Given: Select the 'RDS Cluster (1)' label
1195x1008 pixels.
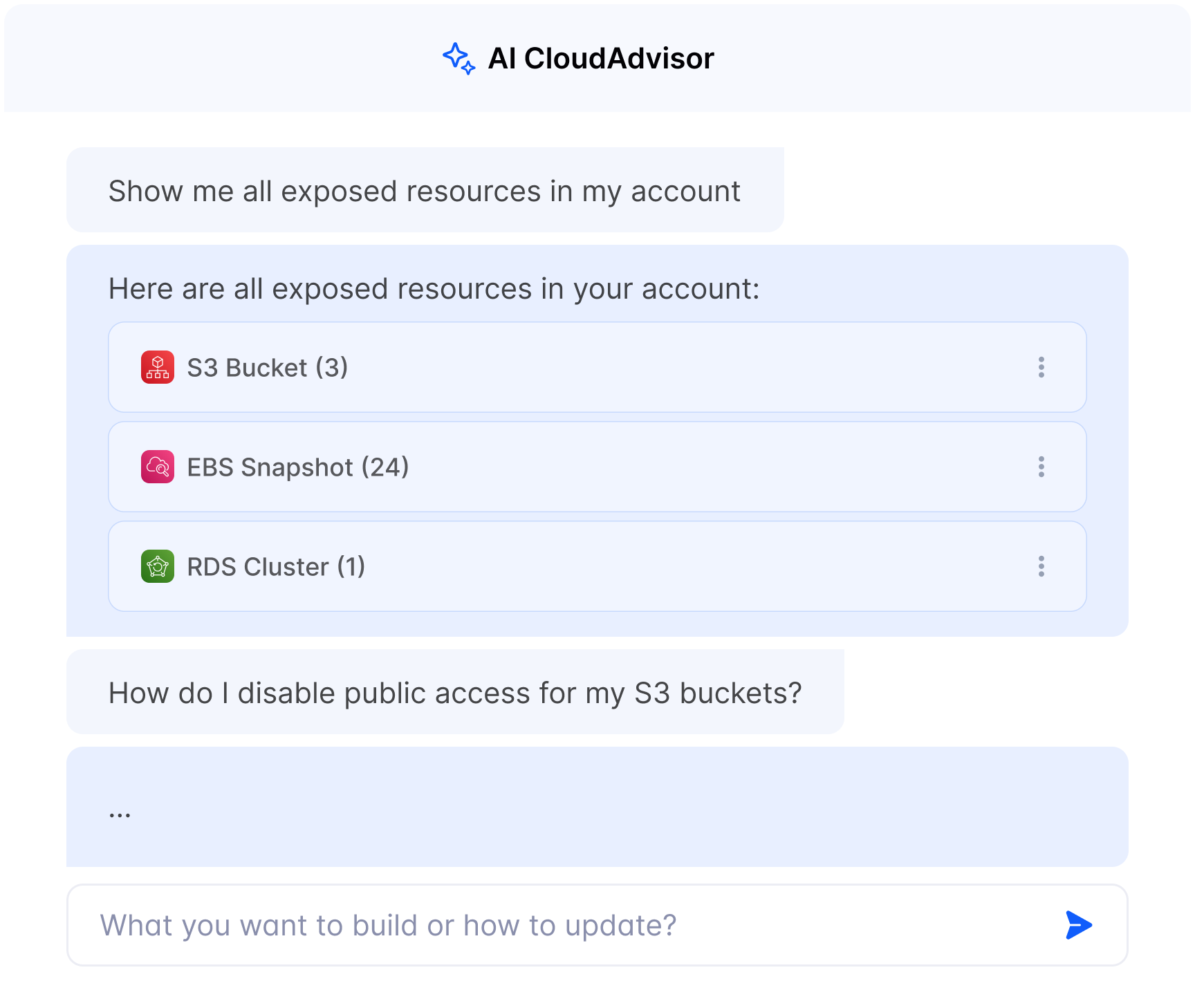Looking at the screenshot, I should (276, 567).
